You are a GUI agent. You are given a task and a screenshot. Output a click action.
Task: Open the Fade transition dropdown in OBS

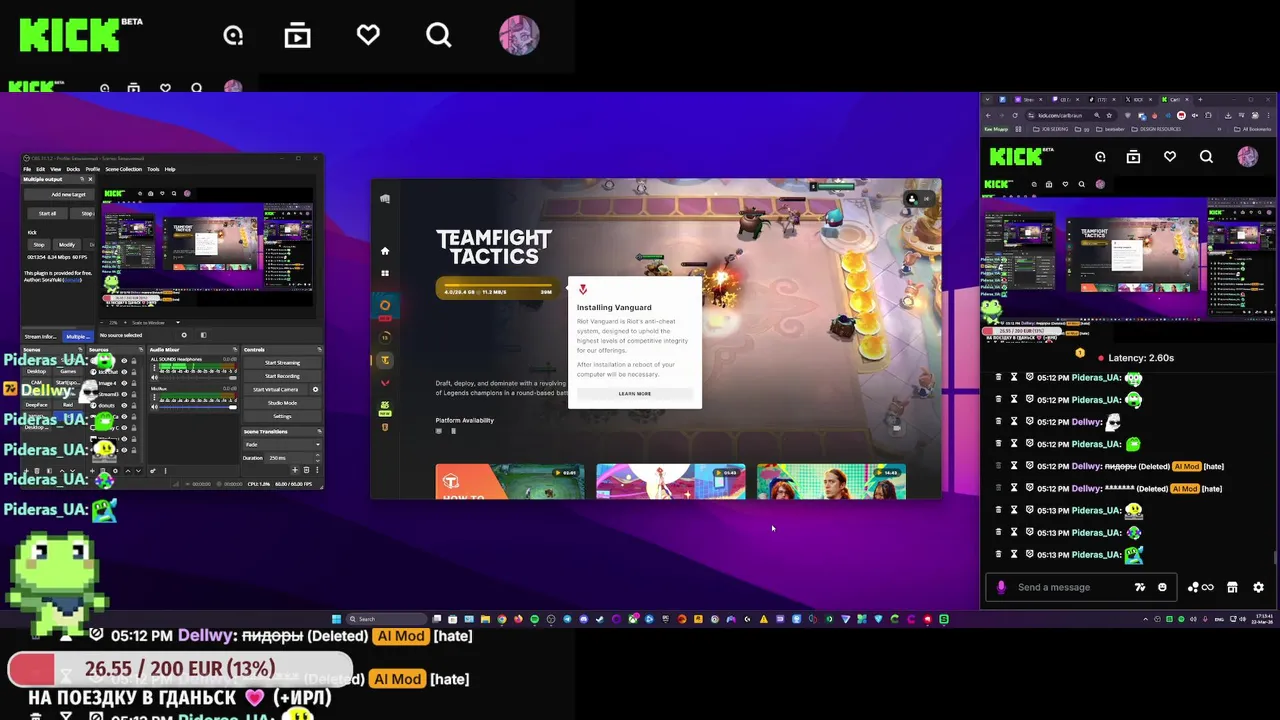pos(282,444)
